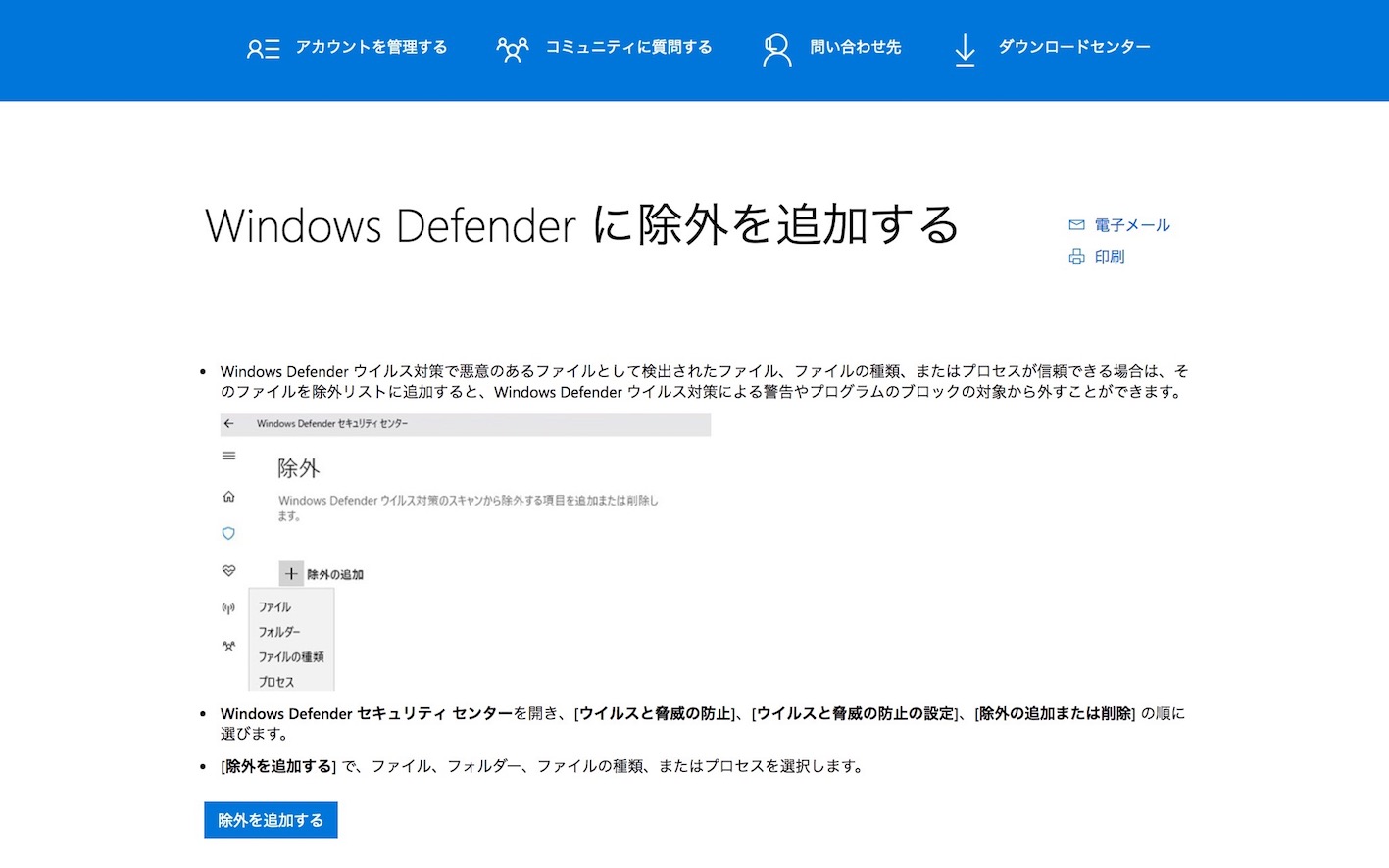
Task: Click the 除外 heading in embedded screenshot
Action: point(299,468)
